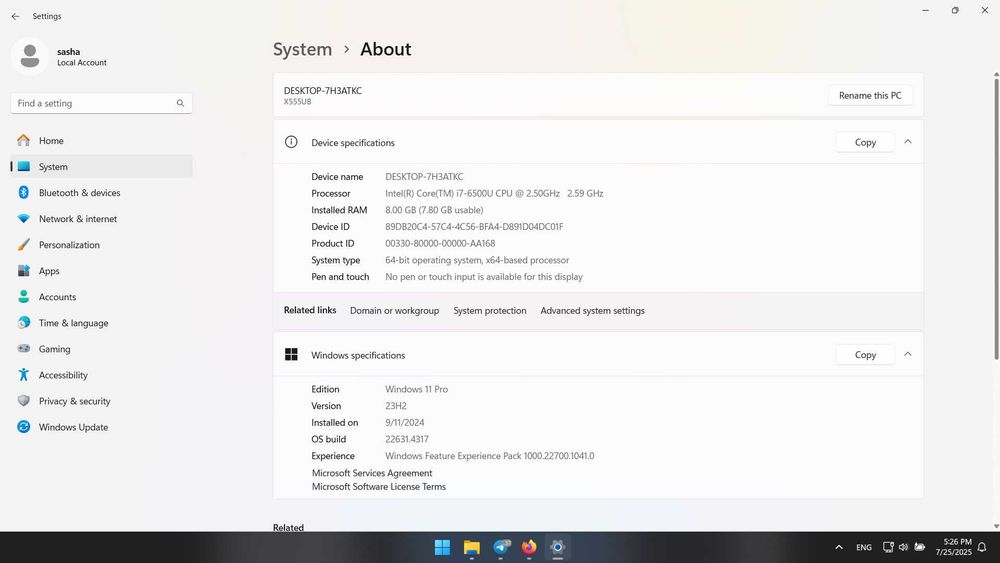Collapse the Windows specifications section
Image resolution: width=1000 pixels, height=563 pixels.
coord(908,354)
